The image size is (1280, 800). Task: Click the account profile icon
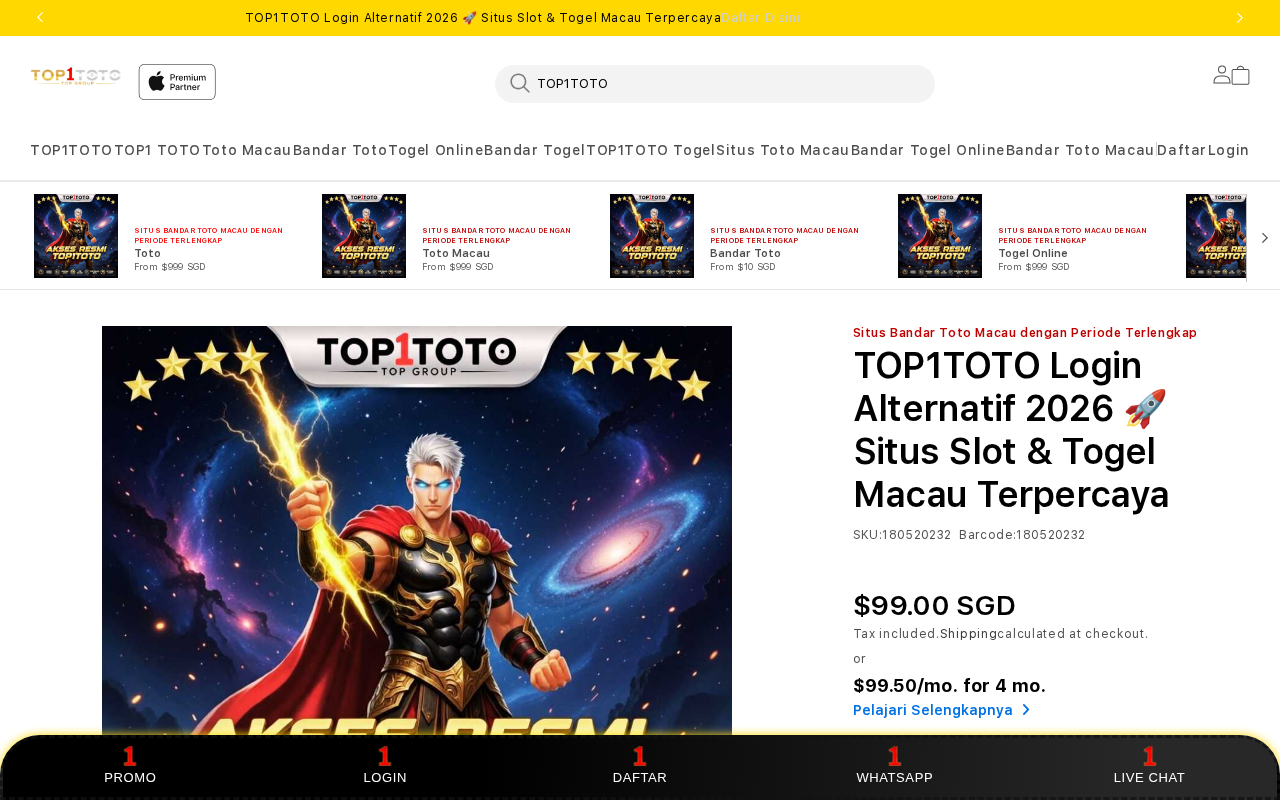tap(1221, 75)
